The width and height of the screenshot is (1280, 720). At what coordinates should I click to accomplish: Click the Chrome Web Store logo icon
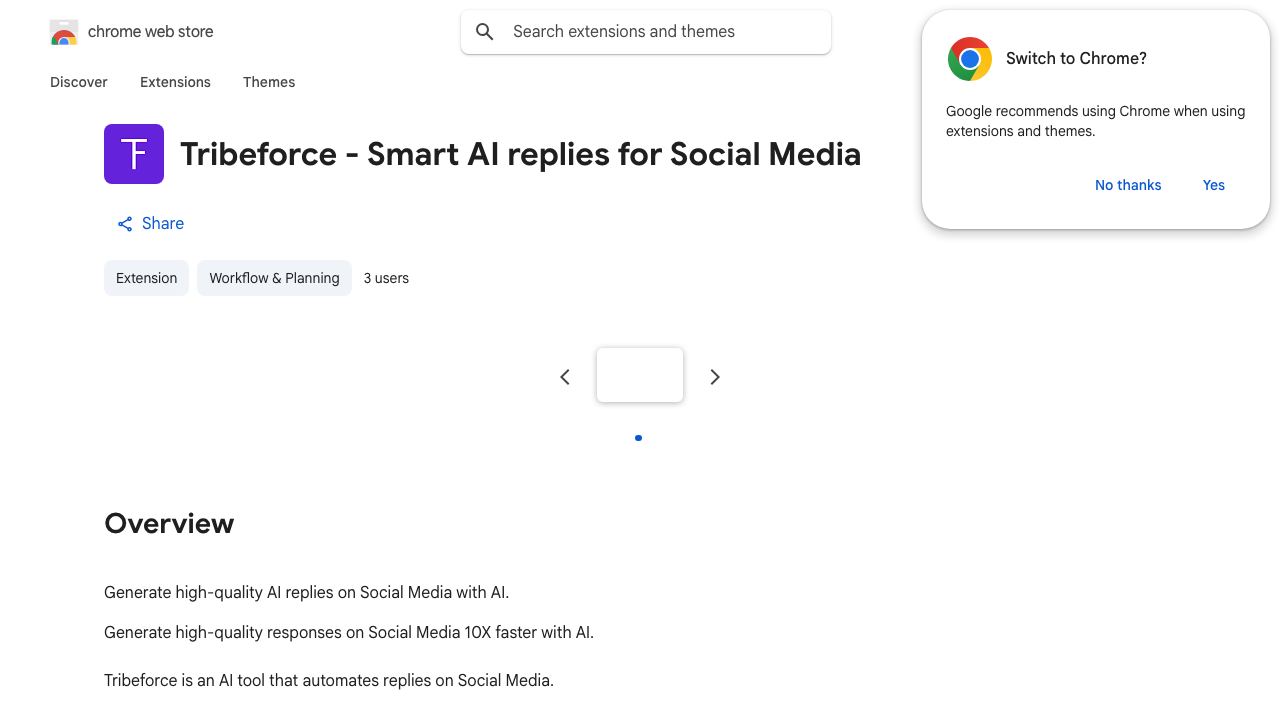(64, 32)
